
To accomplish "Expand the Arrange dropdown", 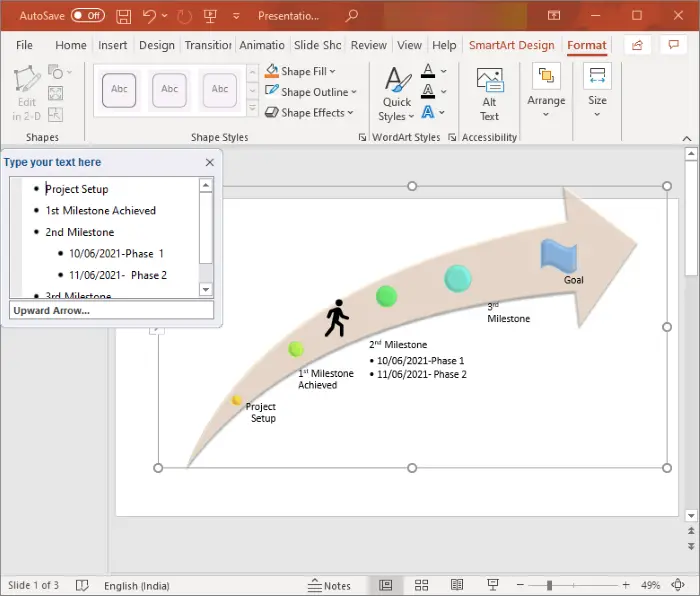I will (x=546, y=92).
